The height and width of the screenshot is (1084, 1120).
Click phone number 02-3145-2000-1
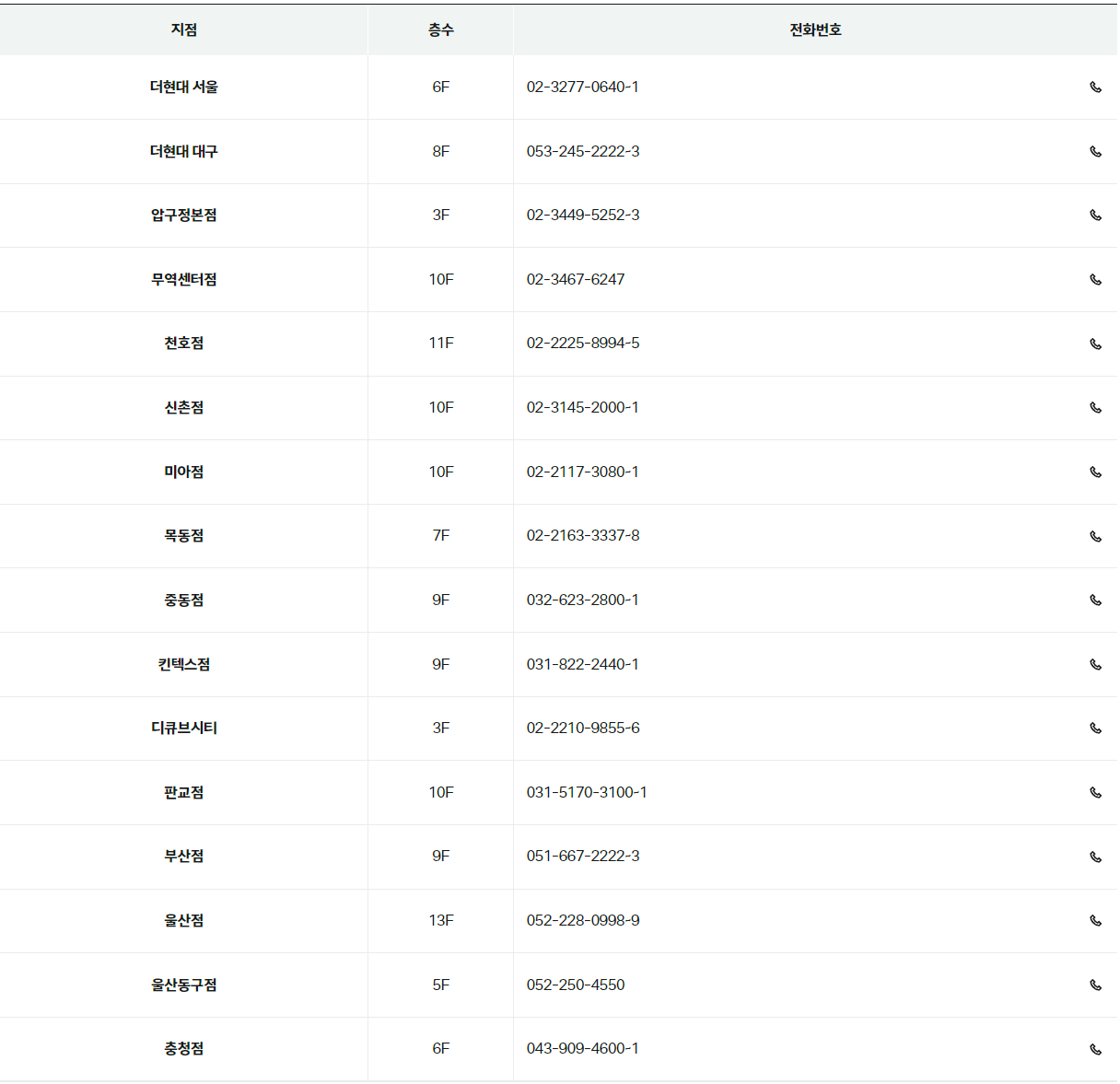[x=583, y=407]
